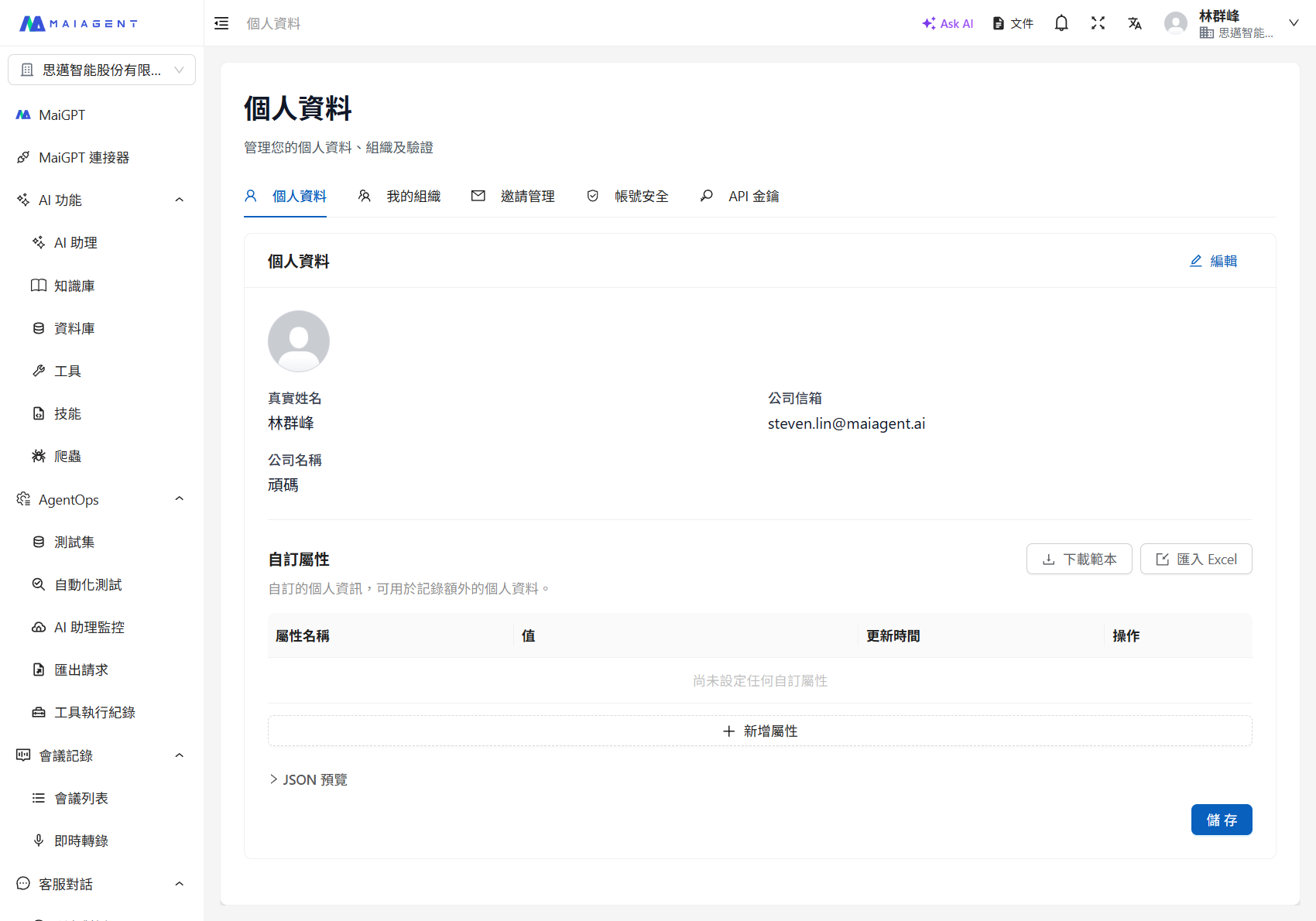1316x921 pixels.
Task: Click the Ask AI sparkle button
Action: (x=948, y=23)
